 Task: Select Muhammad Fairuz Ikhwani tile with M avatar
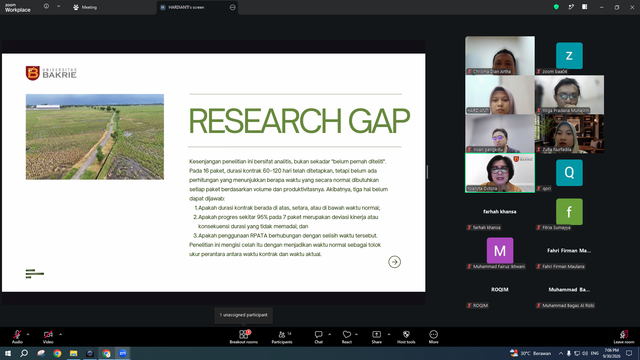tap(500, 251)
